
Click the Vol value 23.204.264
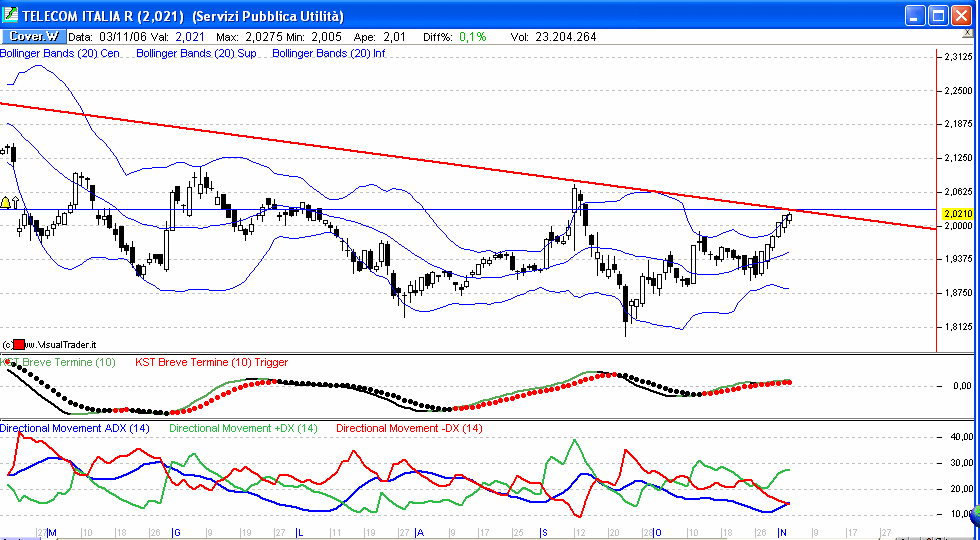(x=566, y=37)
